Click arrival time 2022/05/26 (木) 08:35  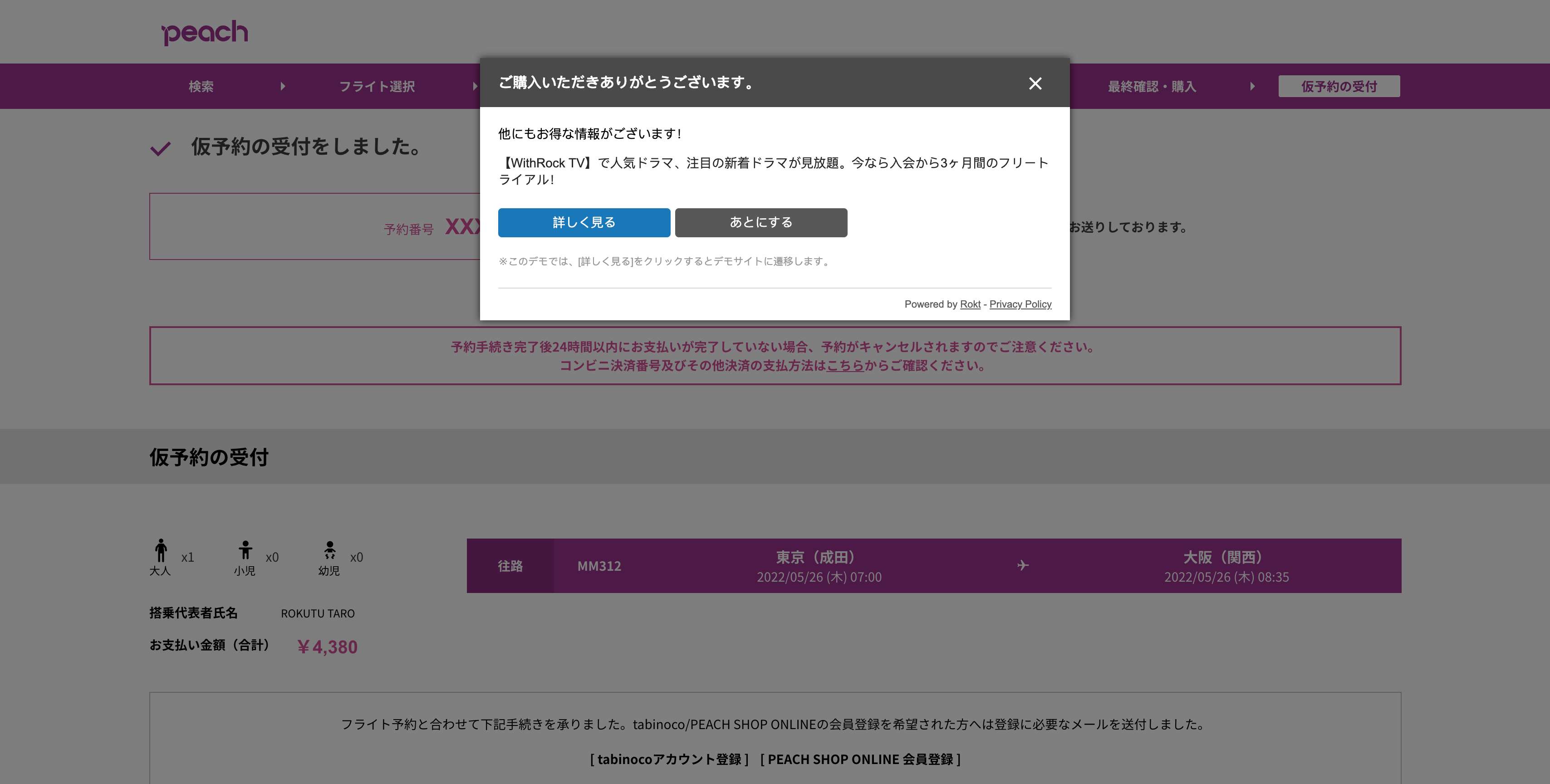click(1226, 577)
